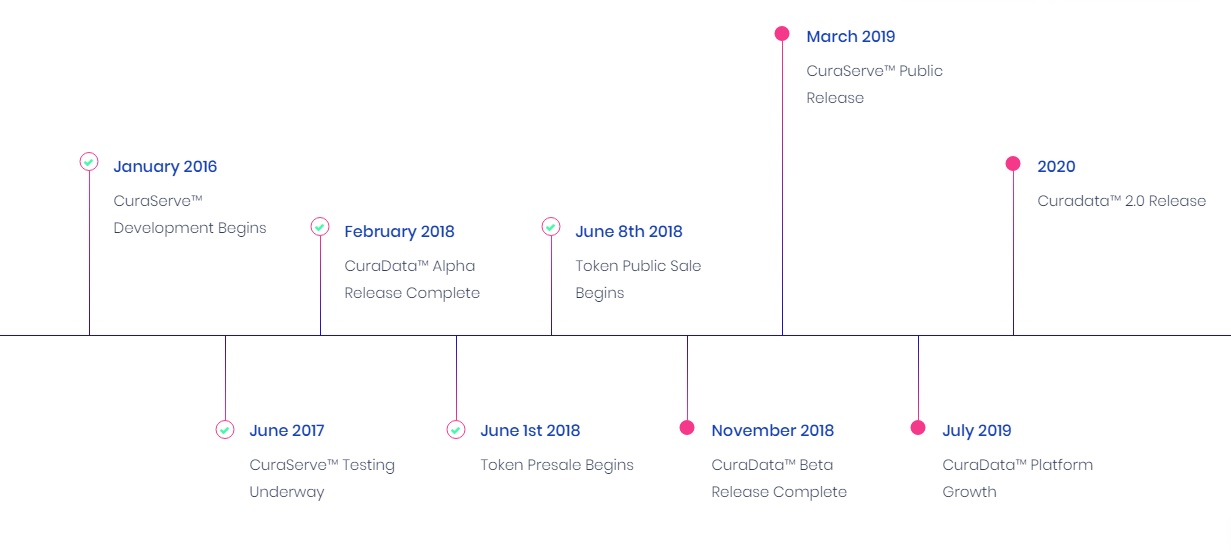
Task: Click the Curadata 2.0 Release description text
Action: pos(1121,201)
